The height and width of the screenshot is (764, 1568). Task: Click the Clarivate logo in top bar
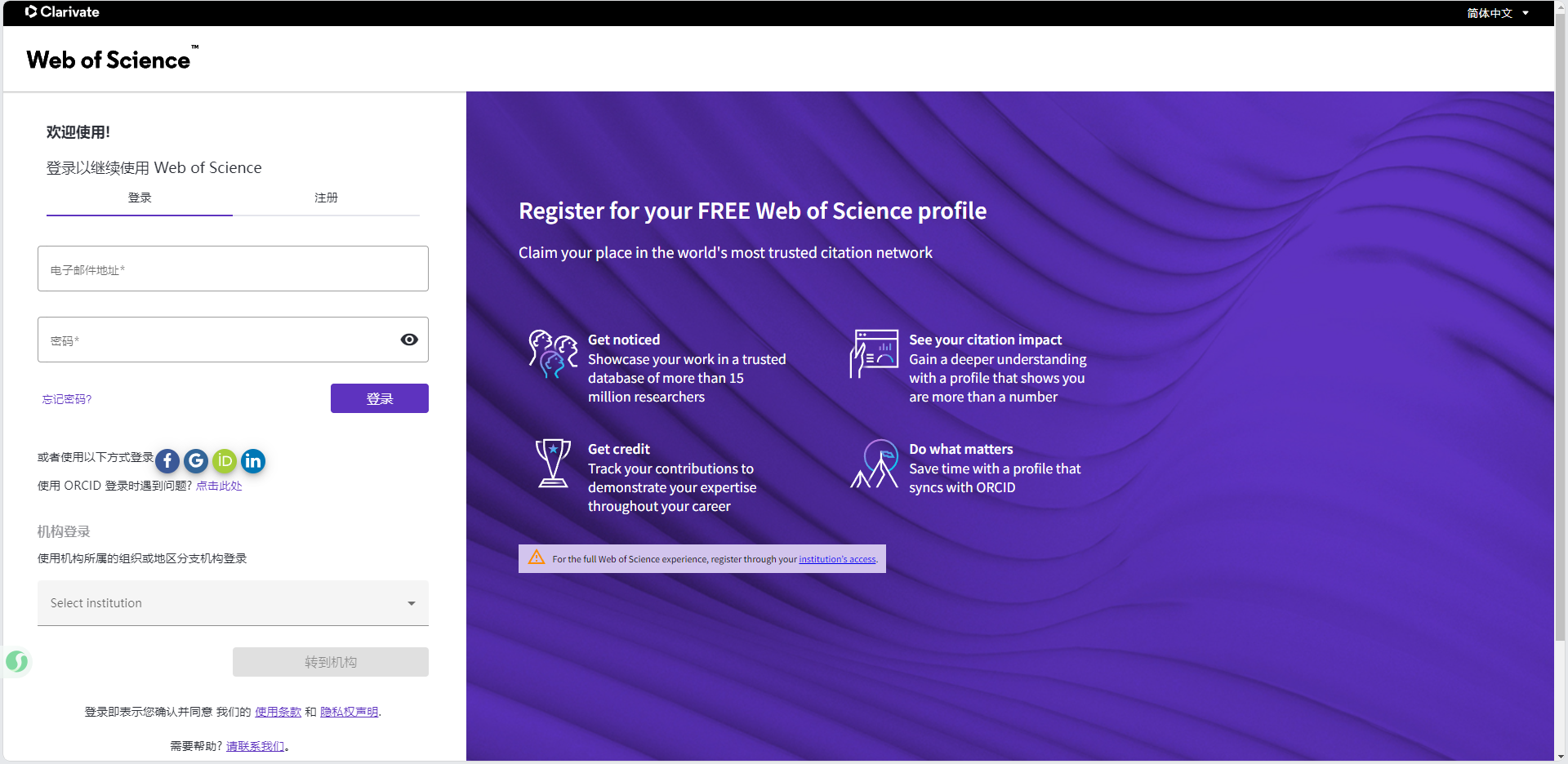62,12
